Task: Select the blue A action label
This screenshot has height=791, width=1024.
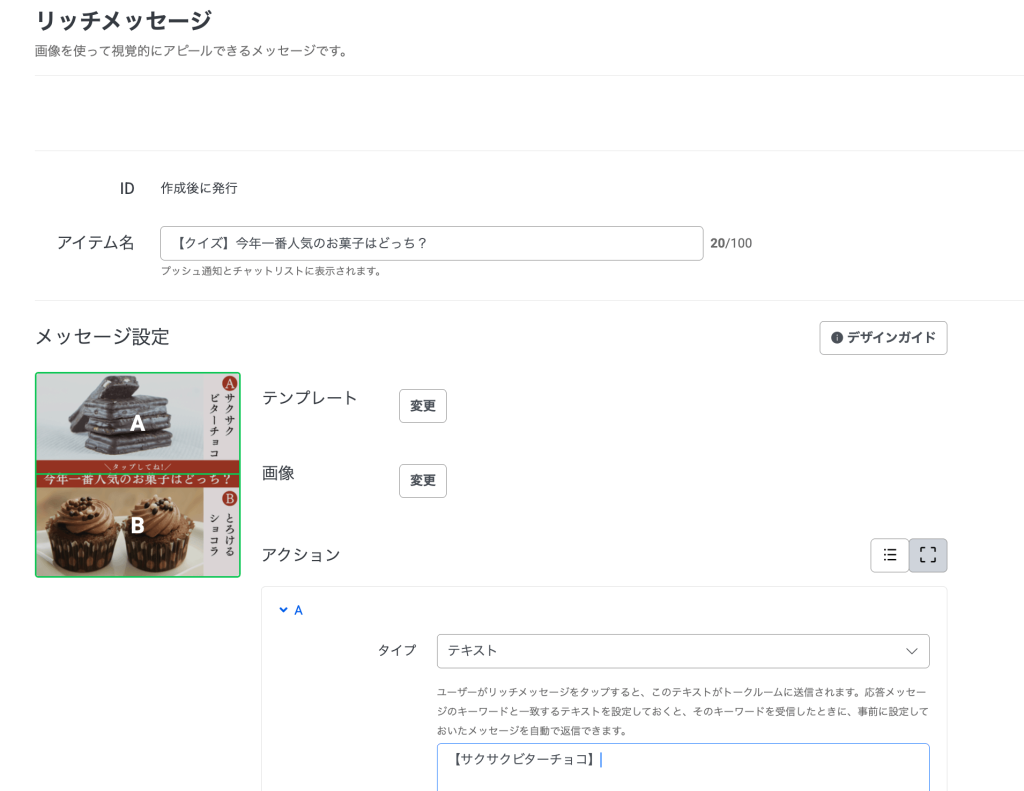Action: (x=296, y=609)
